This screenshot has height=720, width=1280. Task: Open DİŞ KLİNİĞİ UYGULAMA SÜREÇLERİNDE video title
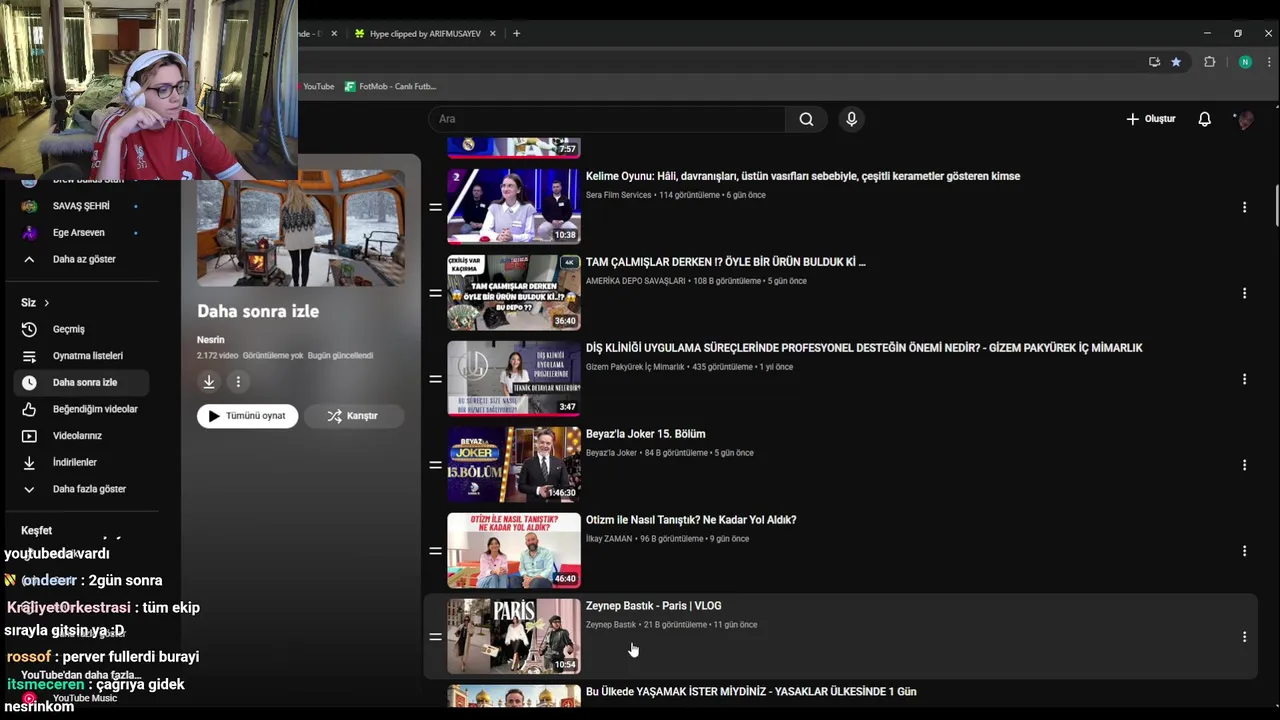click(864, 348)
